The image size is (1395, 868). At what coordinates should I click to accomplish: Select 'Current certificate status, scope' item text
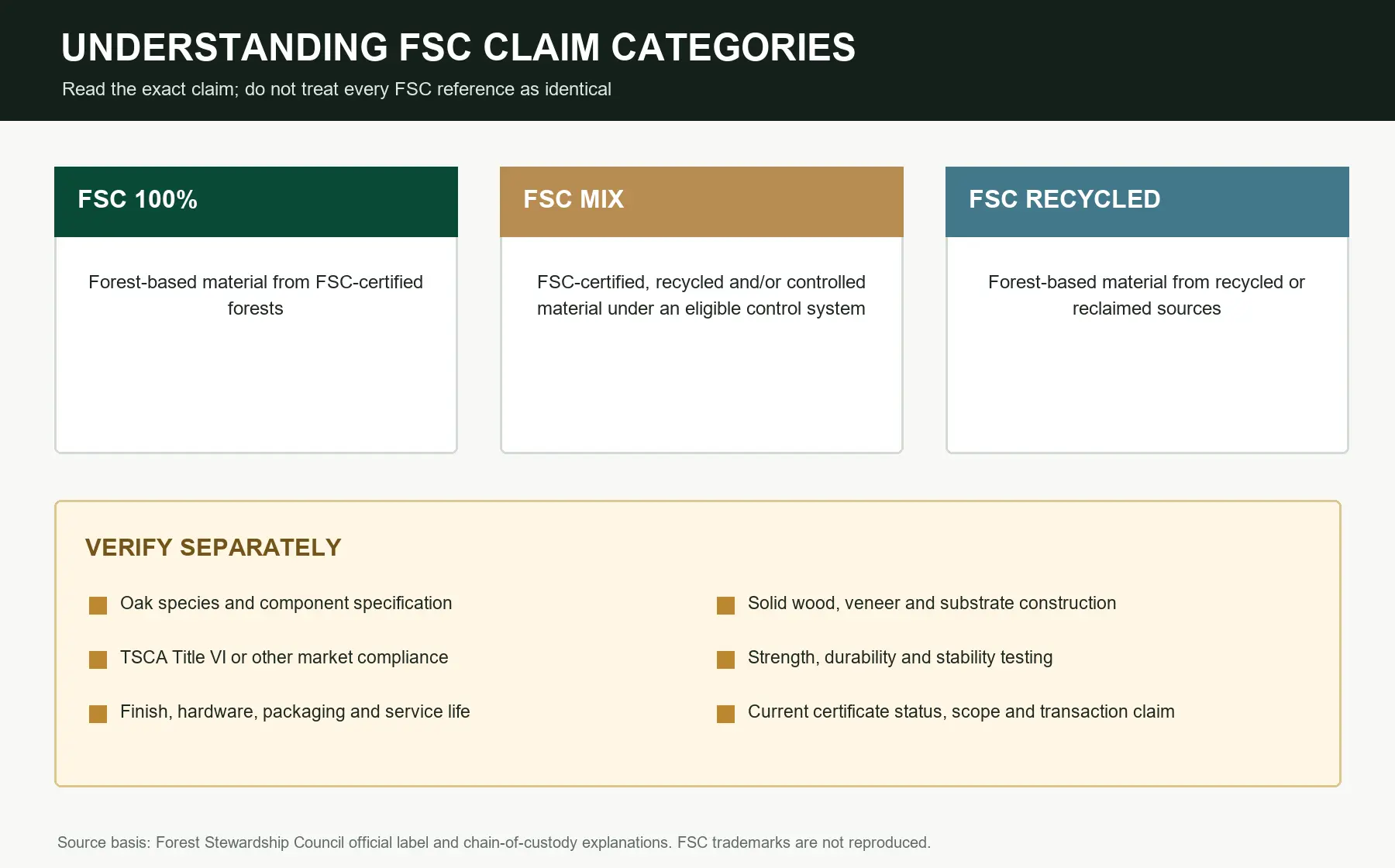[x=961, y=711]
